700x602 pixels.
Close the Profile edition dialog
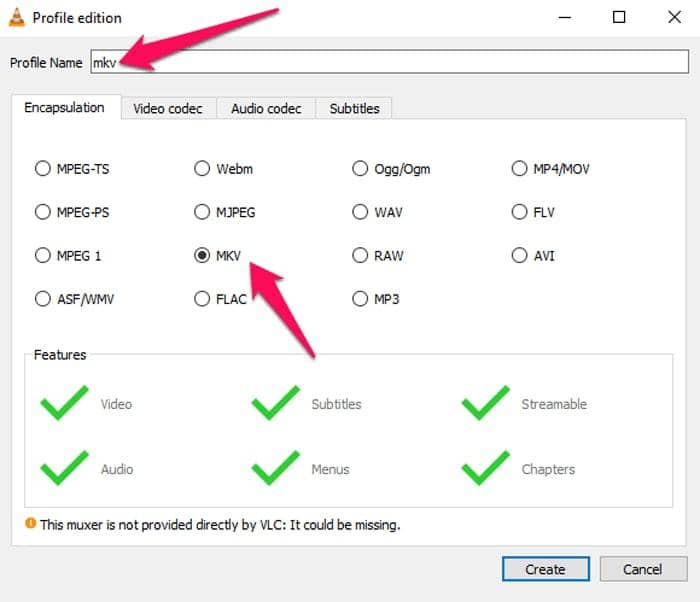675,17
